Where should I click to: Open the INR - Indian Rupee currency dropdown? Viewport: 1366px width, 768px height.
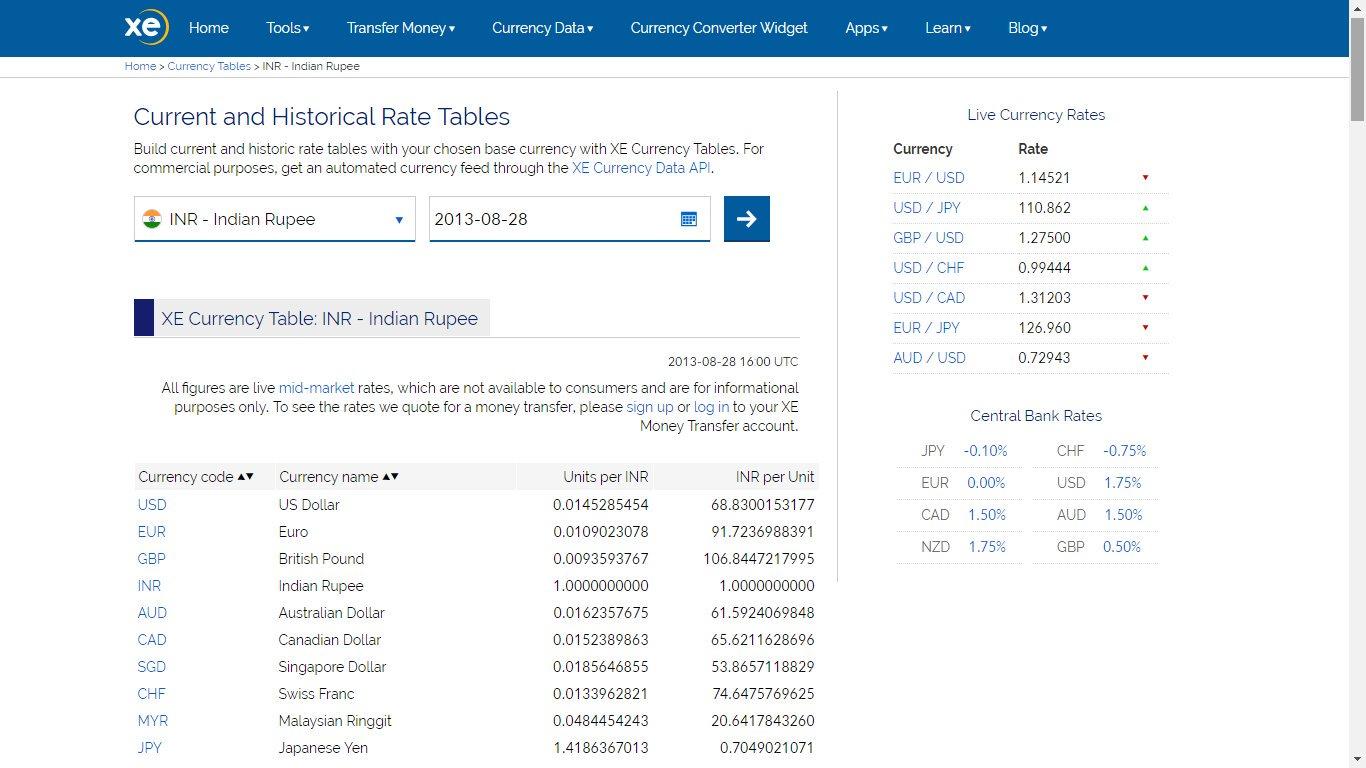pos(275,219)
